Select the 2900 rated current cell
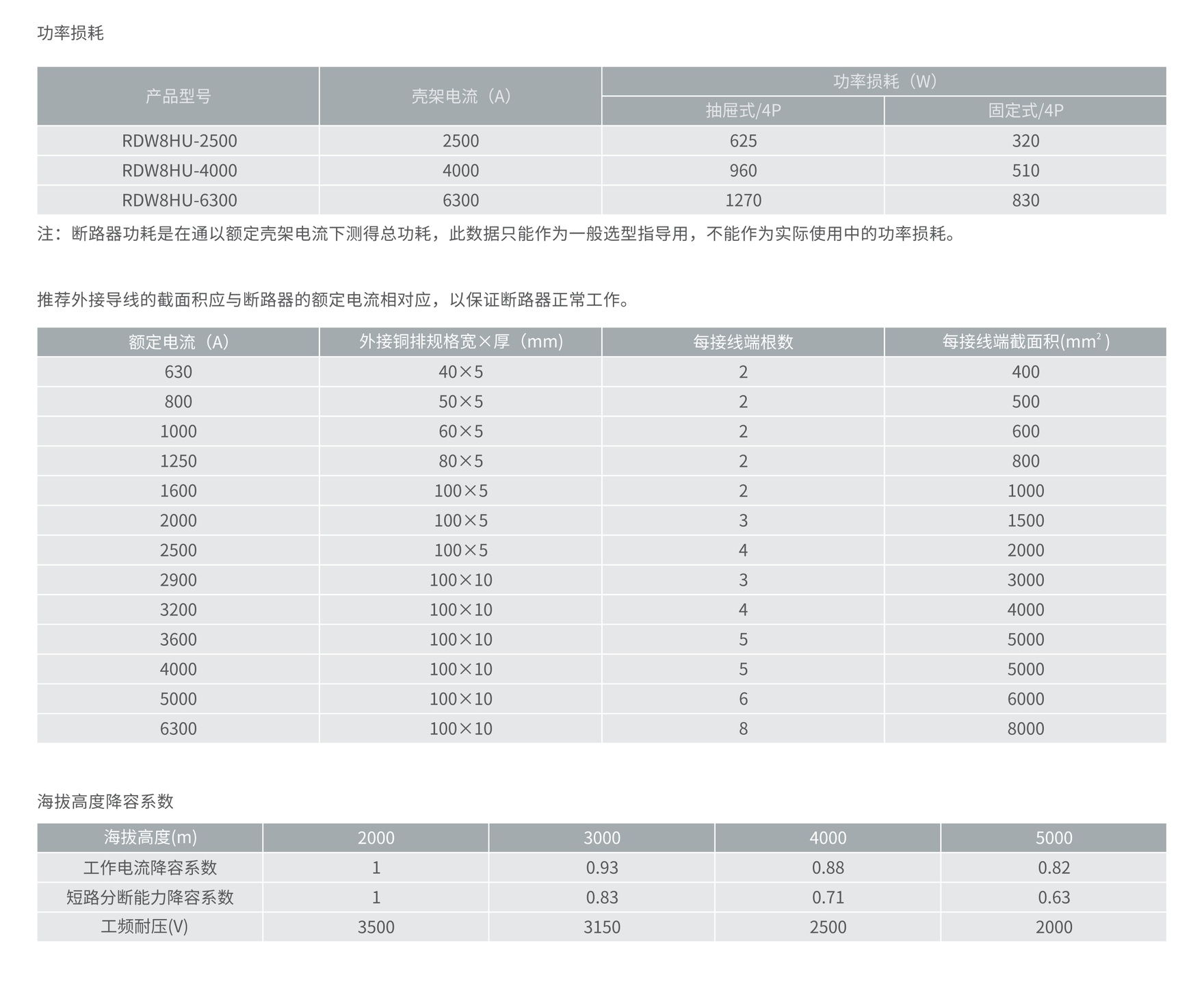Screen dimensions: 1204x982 pyautogui.click(x=179, y=580)
